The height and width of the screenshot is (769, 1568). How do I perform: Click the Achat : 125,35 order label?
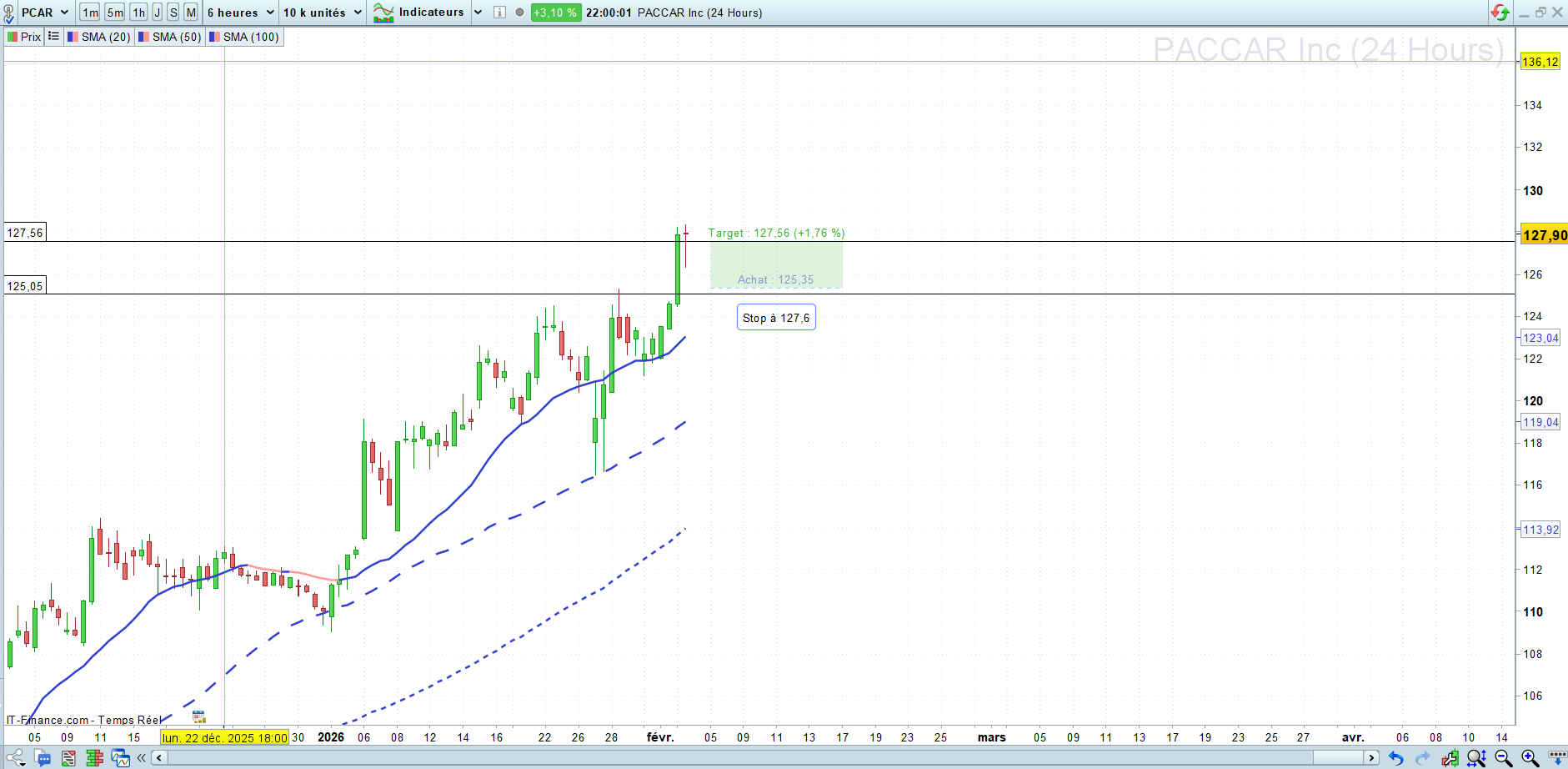pos(775,280)
